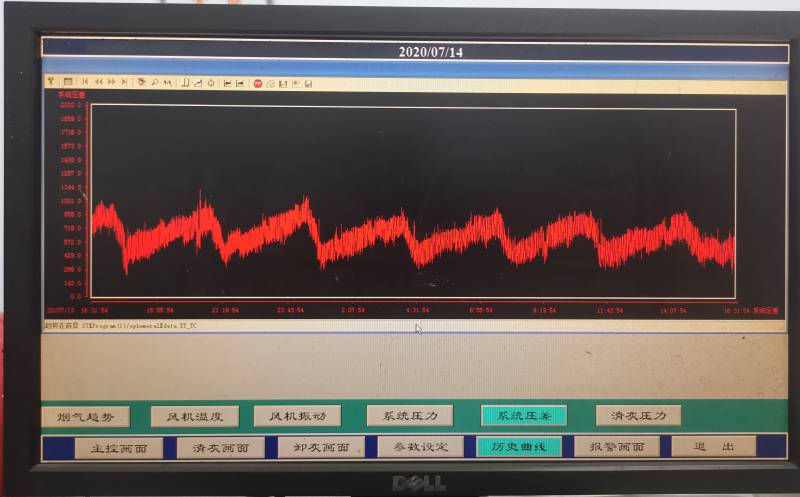Show the 风机振动 history curve

(x=297, y=416)
